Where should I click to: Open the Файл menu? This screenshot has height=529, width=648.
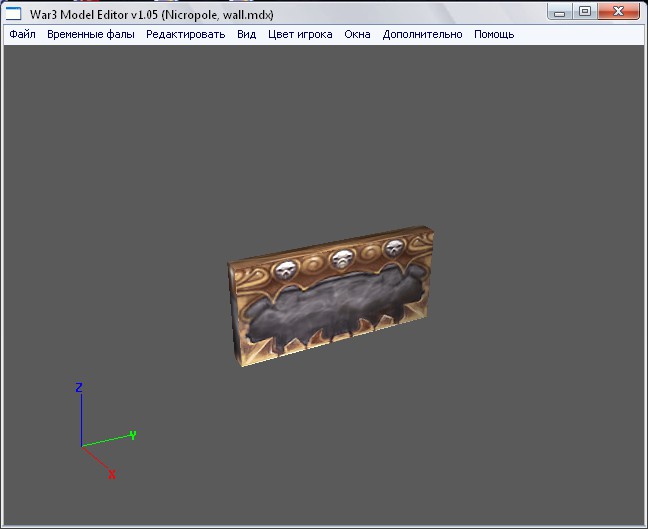coord(22,34)
